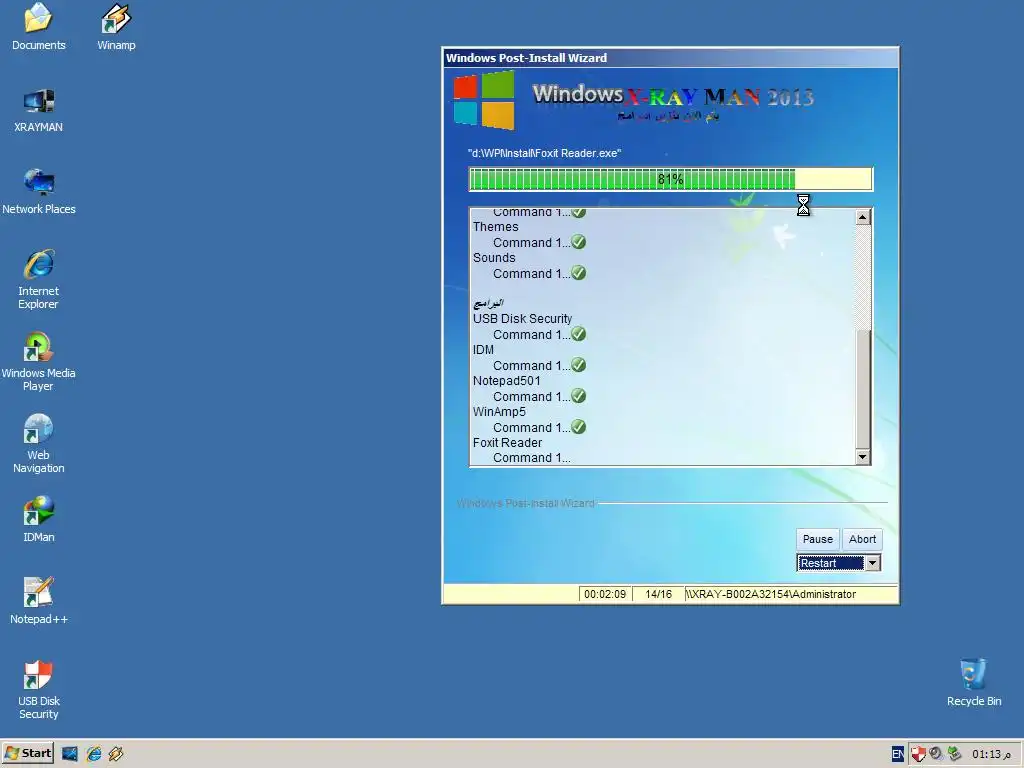1024x768 pixels.
Task: Click the elapsed time 00:02:09 status
Action: coord(605,594)
